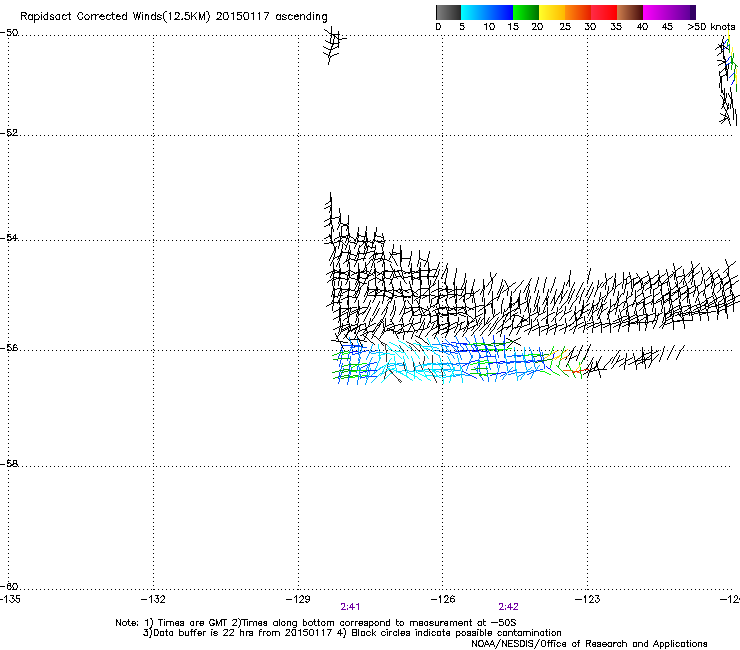Click the '-123' longitude axis label

(588, 599)
